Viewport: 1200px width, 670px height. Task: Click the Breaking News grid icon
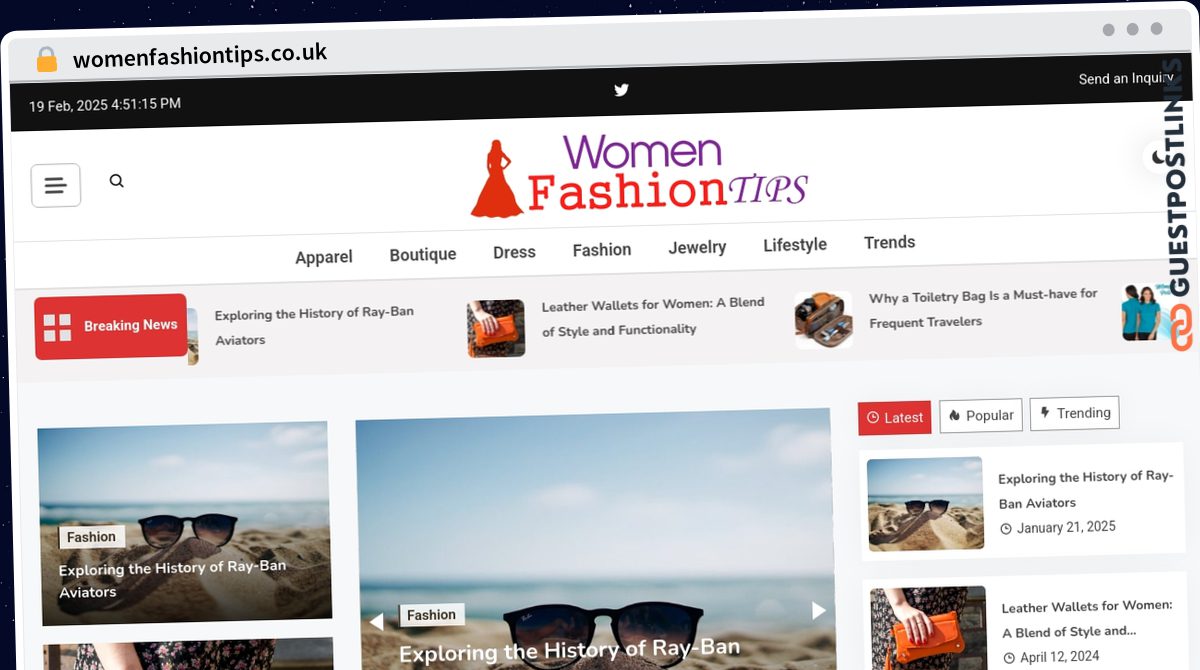click(x=57, y=328)
